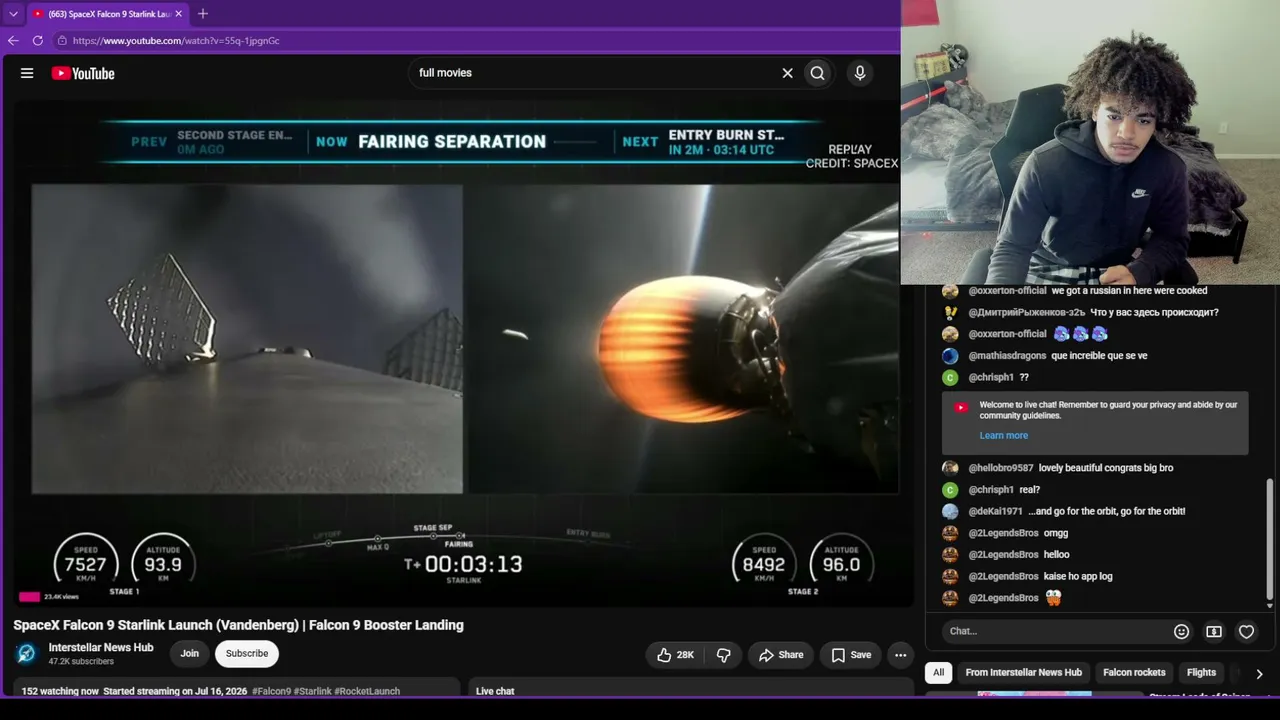Open the #RocketLaunch hashtag link

pos(367,691)
